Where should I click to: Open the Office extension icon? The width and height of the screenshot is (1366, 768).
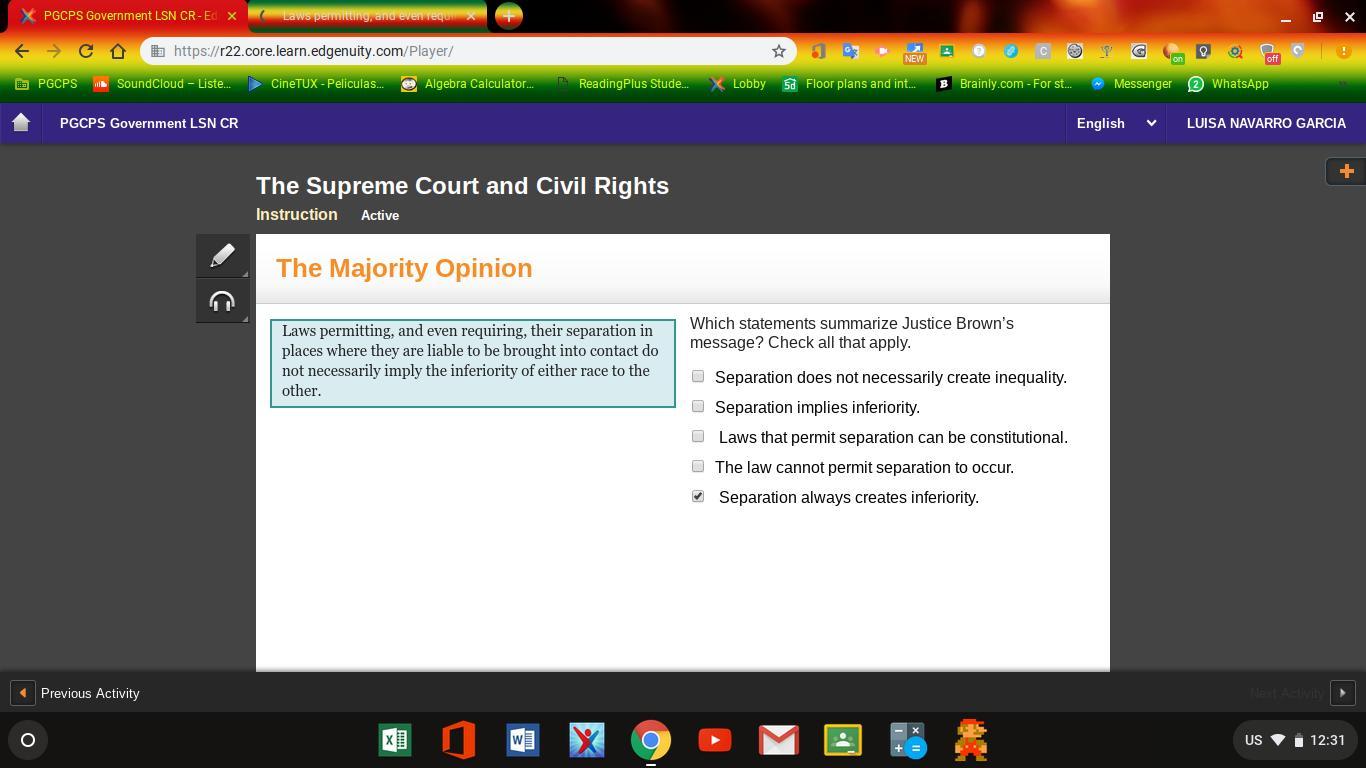pos(818,51)
